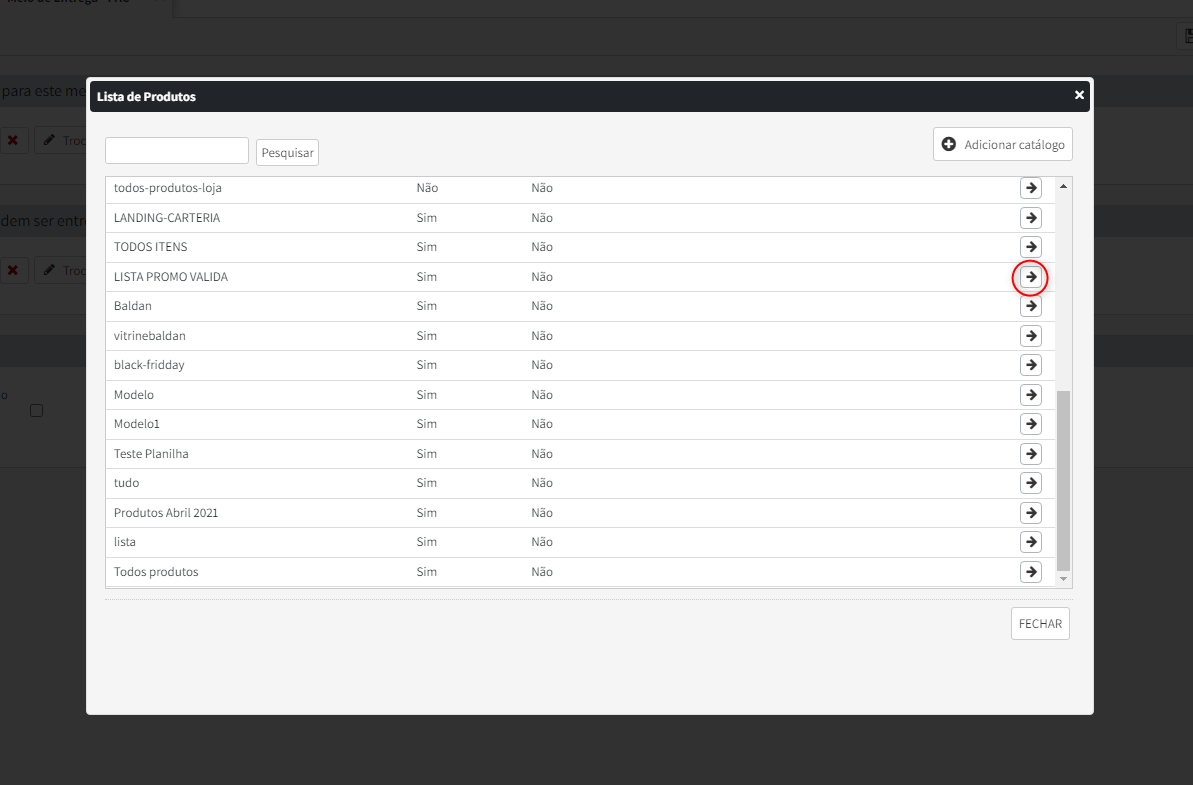This screenshot has height=785, width=1193.
Task: Click the Sim cell in Modelo1 row
Action: [x=426, y=424]
